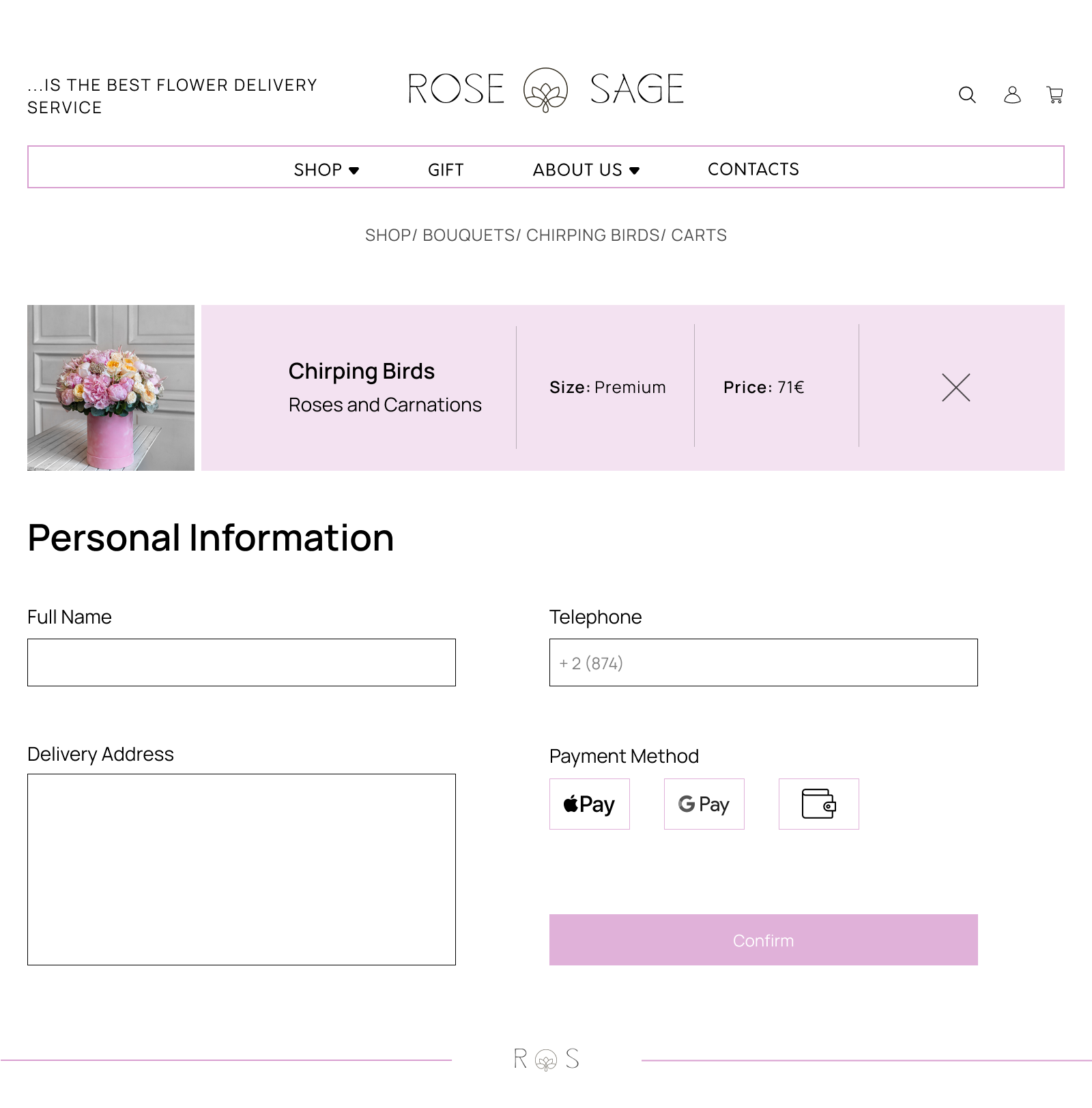Click the footer R S logo
Screen dimensions: 1092x1108
[546, 1059]
